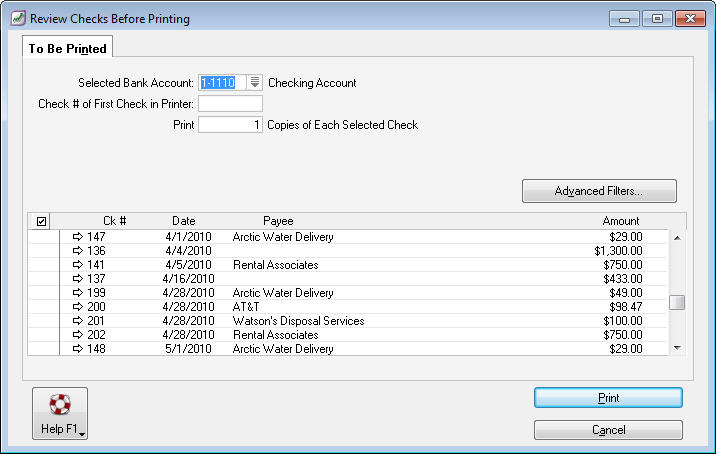Select the date 5/1/2010
The height and width of the screenshot is (454, 716).
pos(188,349)
